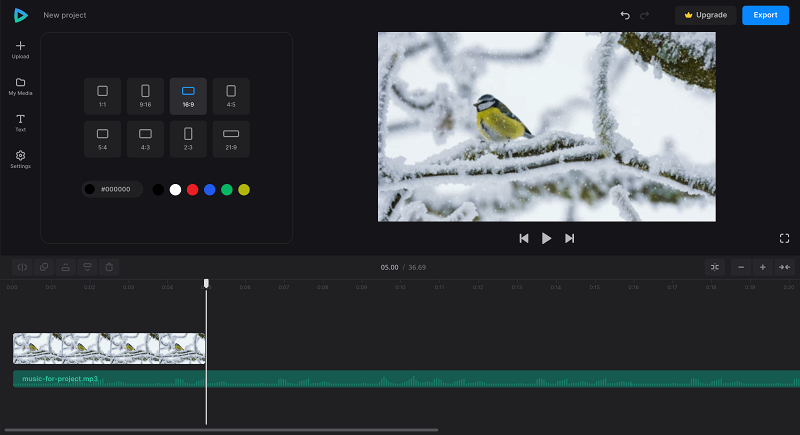Click the app logo in top-left
Viewport: 800px width, 435px height.
point(20,15)
